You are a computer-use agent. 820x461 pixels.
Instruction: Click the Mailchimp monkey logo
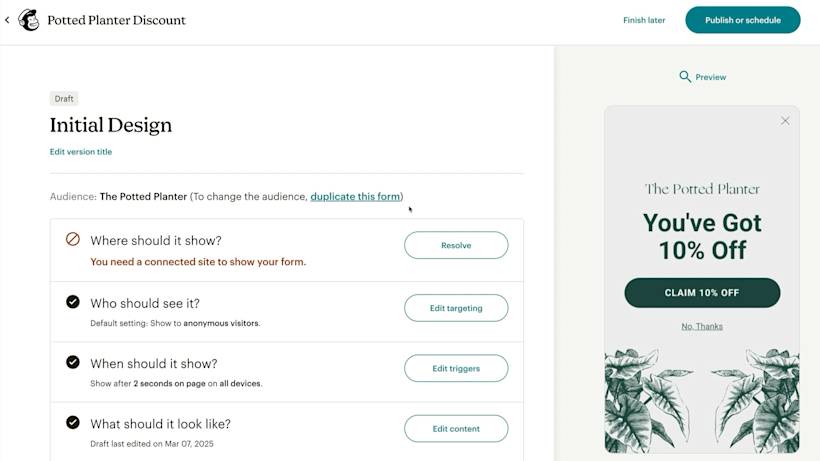[29, 20]
